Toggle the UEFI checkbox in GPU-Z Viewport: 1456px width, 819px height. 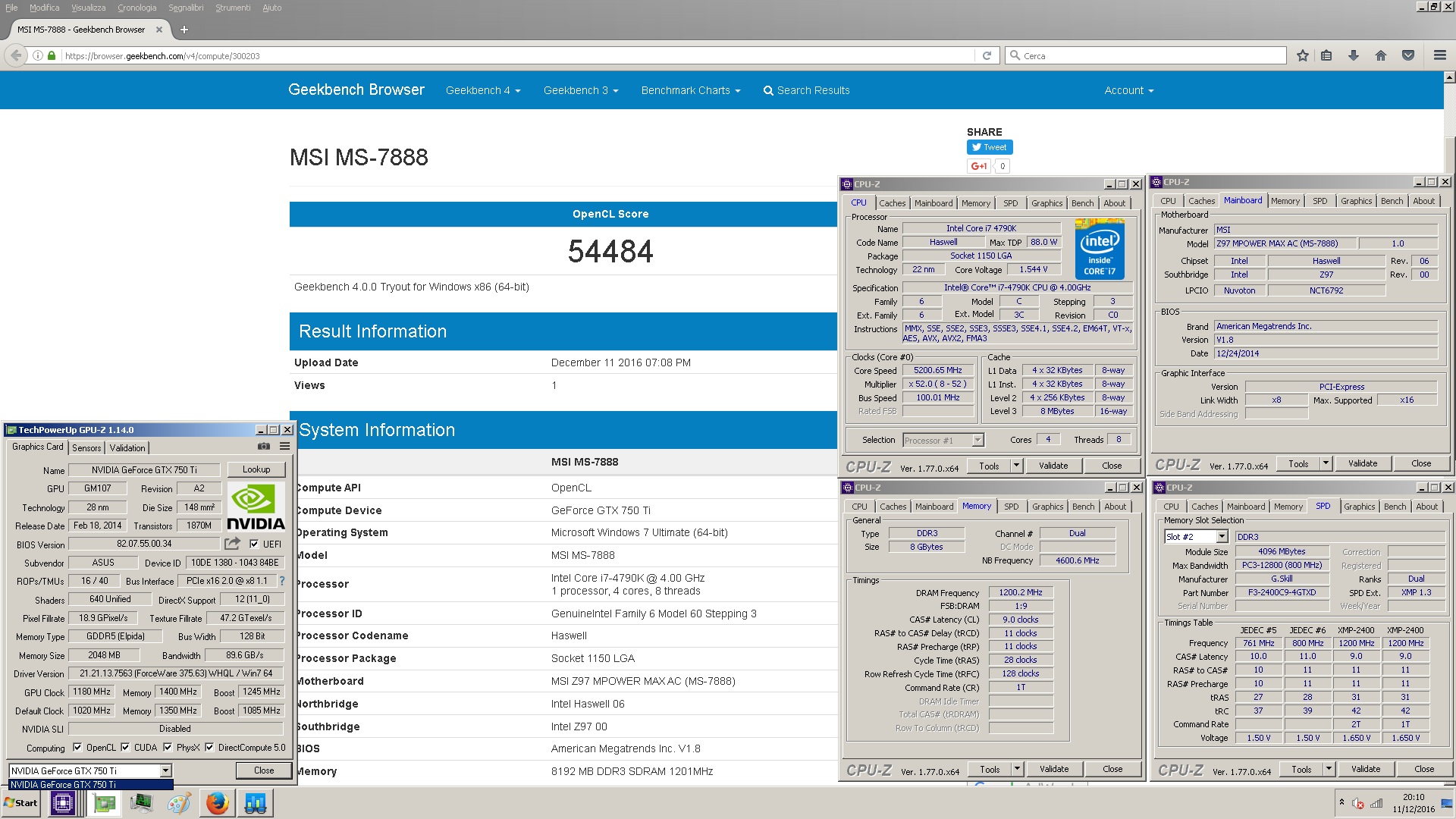[254, 544]
